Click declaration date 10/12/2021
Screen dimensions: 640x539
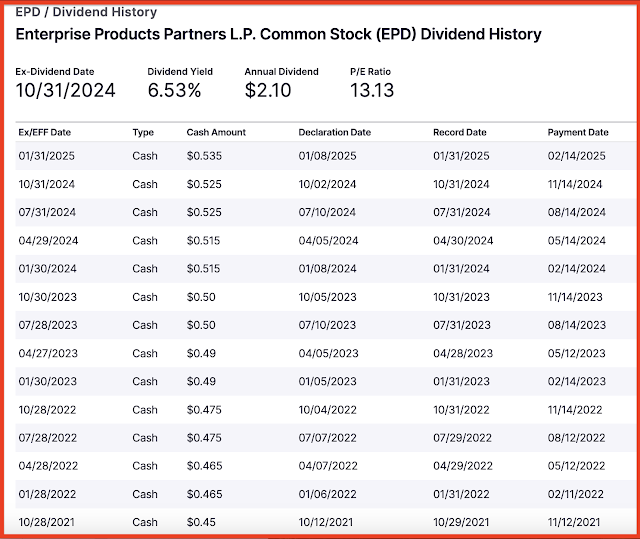pos(325,522)
